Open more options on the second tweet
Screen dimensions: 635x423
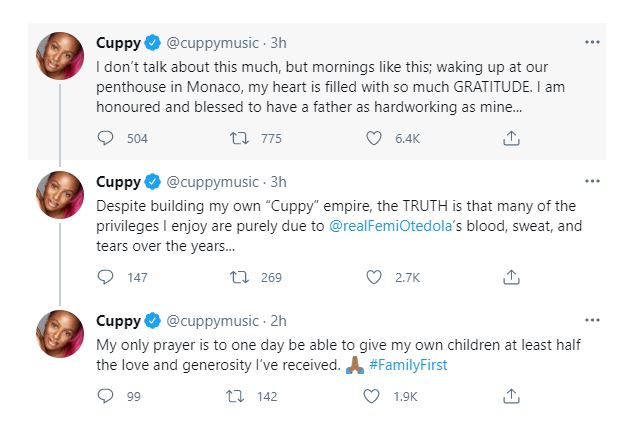pos(592,182)
